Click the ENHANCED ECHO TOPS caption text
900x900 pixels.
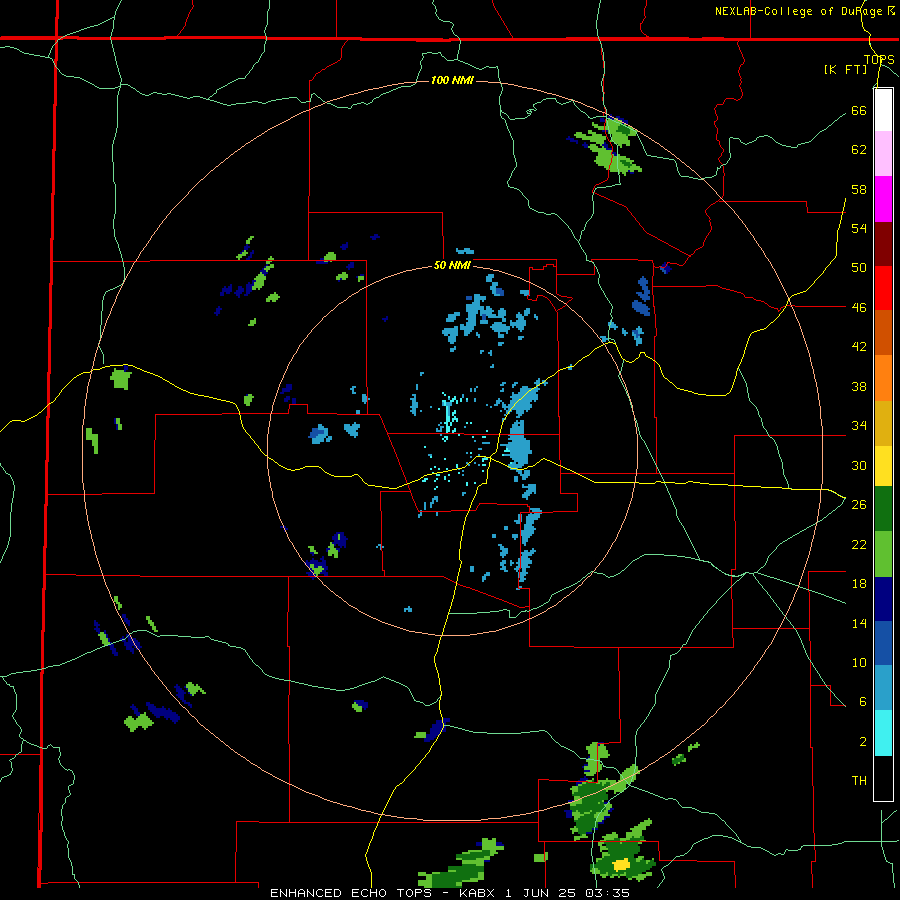pyautogui.click(x=449, y=893)
